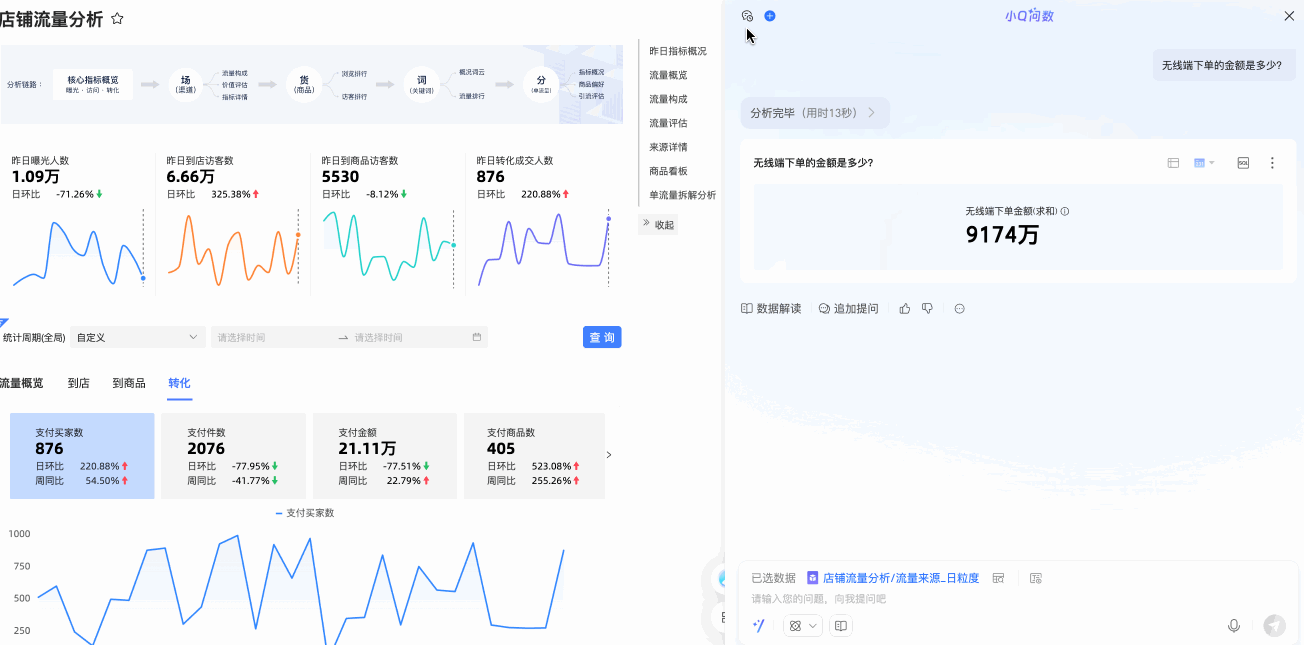
Task: Switch to 流量概览 tab
Action: pos(21,383)
